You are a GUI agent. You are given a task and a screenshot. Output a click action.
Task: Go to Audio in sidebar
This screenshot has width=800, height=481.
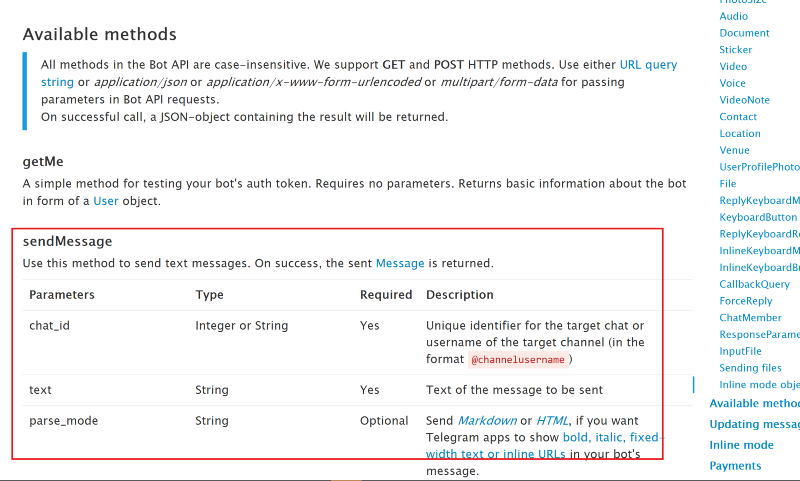click(734, 16)
